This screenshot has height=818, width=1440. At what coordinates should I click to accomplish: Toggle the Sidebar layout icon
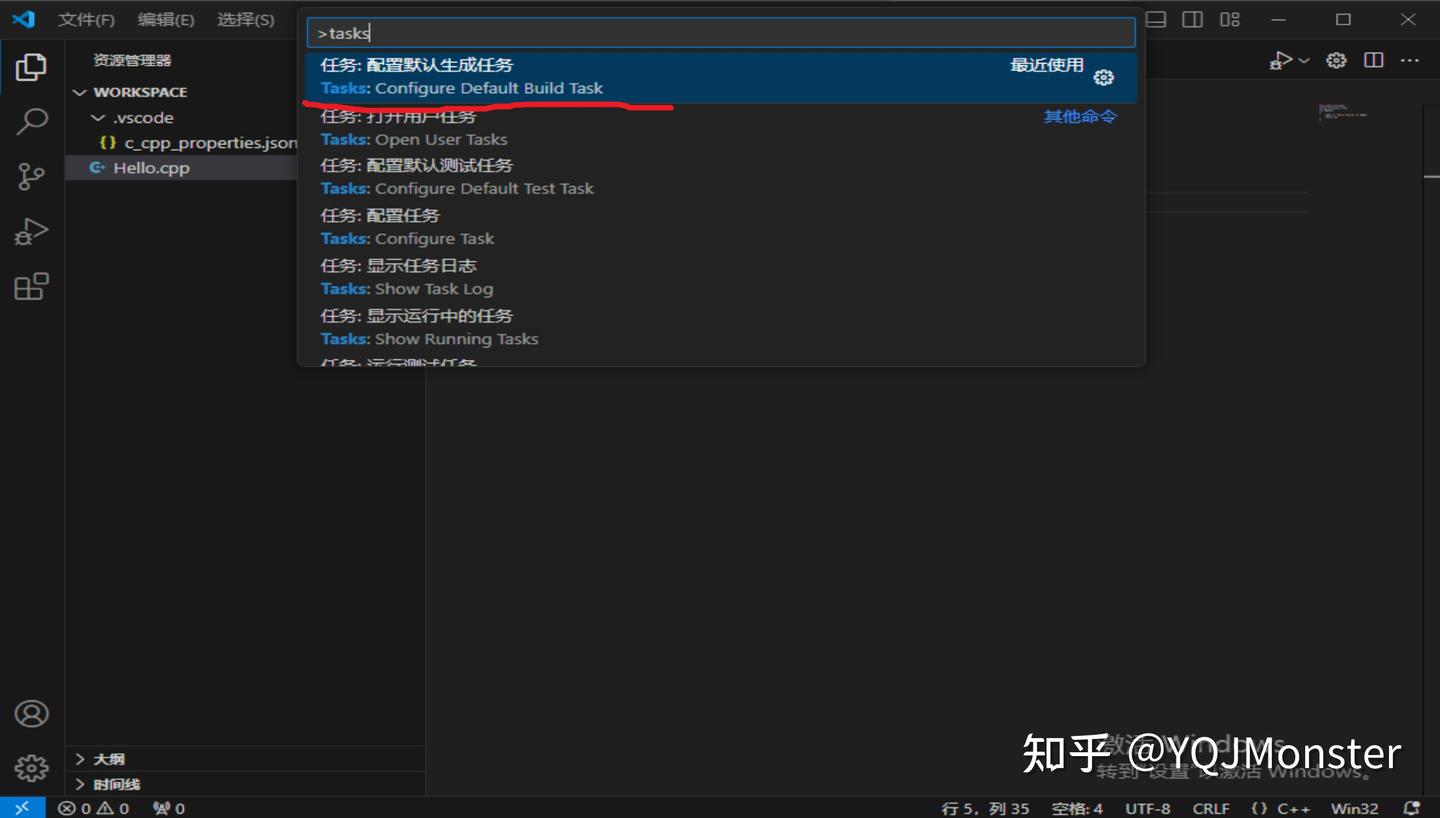1191,19
